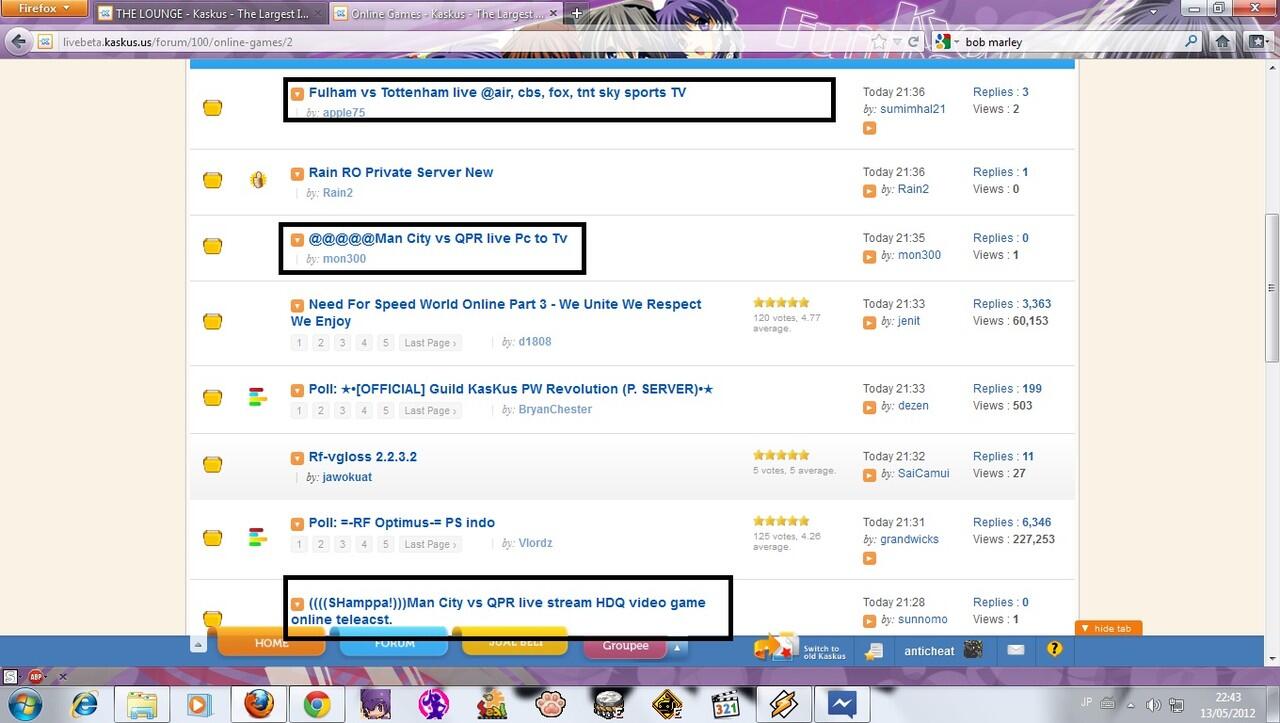Open the Firefox orange menu button
1280x723 pixels.
pyautogui.click(x=45, y=9)
